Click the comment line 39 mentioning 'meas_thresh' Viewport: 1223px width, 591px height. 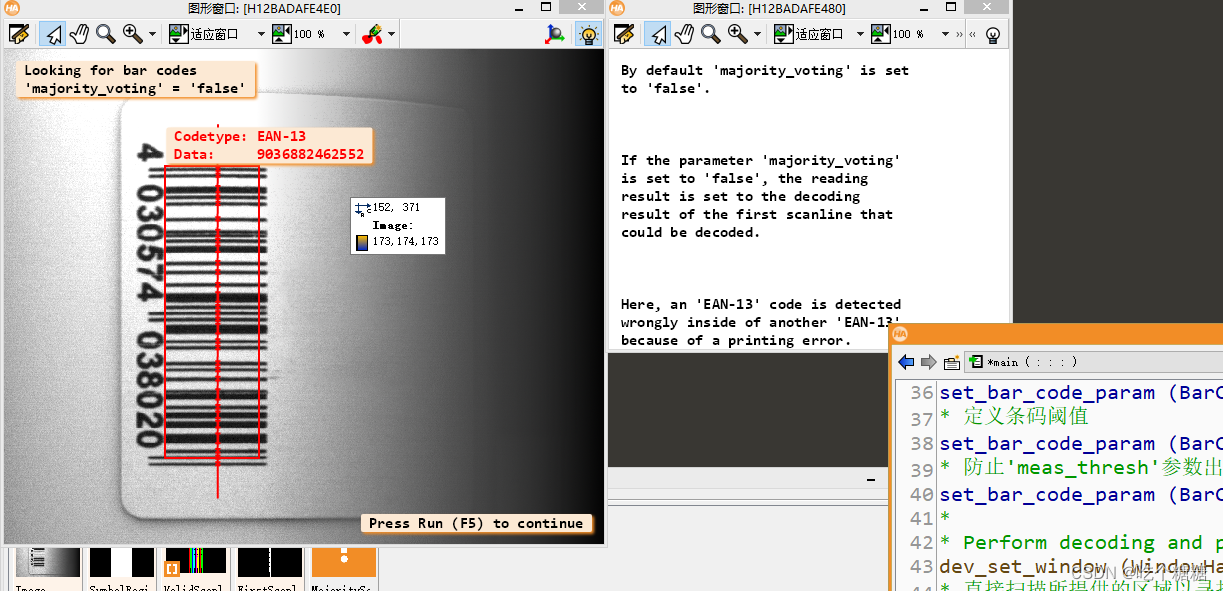[1080, 468]
